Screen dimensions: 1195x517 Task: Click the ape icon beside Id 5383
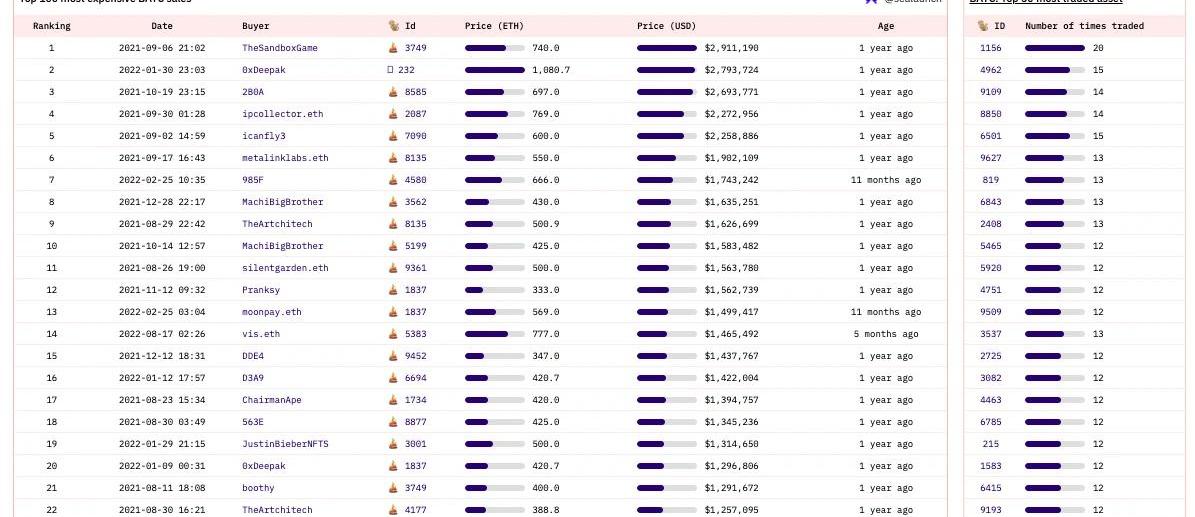tap(393, 335)
